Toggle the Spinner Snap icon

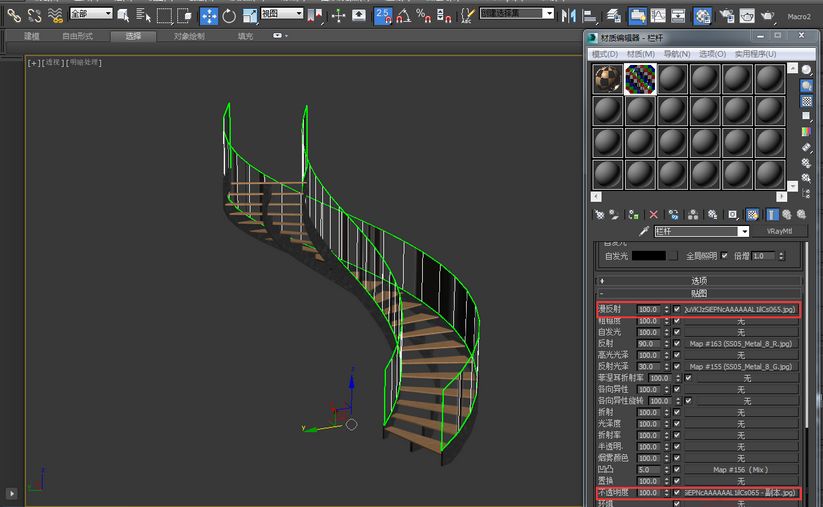[444, 16]
